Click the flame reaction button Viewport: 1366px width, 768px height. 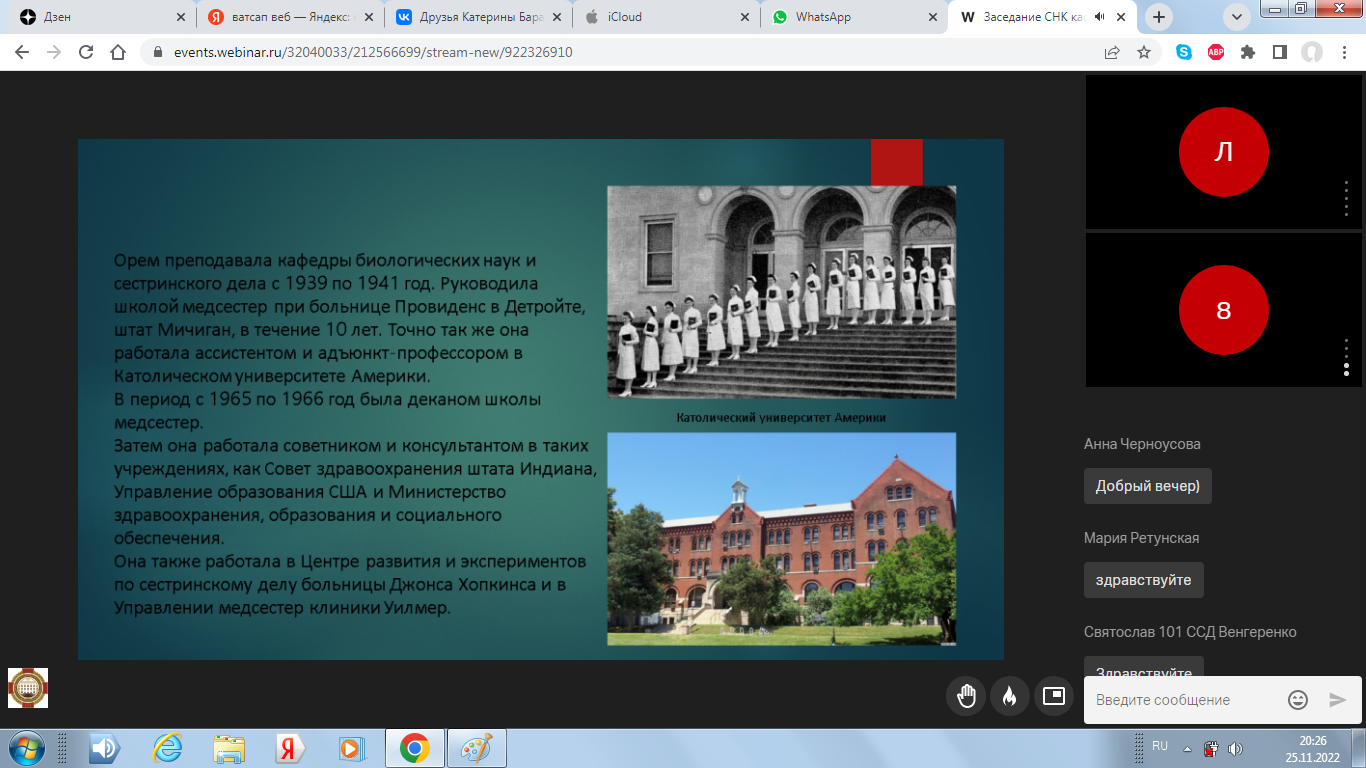[x=1010, y=697]
